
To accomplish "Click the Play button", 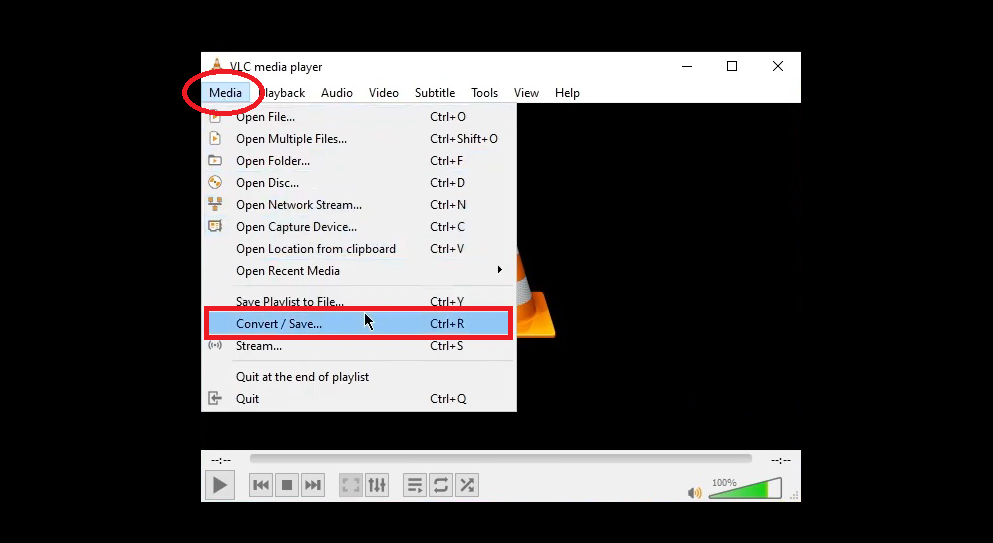I will point(220,485).
